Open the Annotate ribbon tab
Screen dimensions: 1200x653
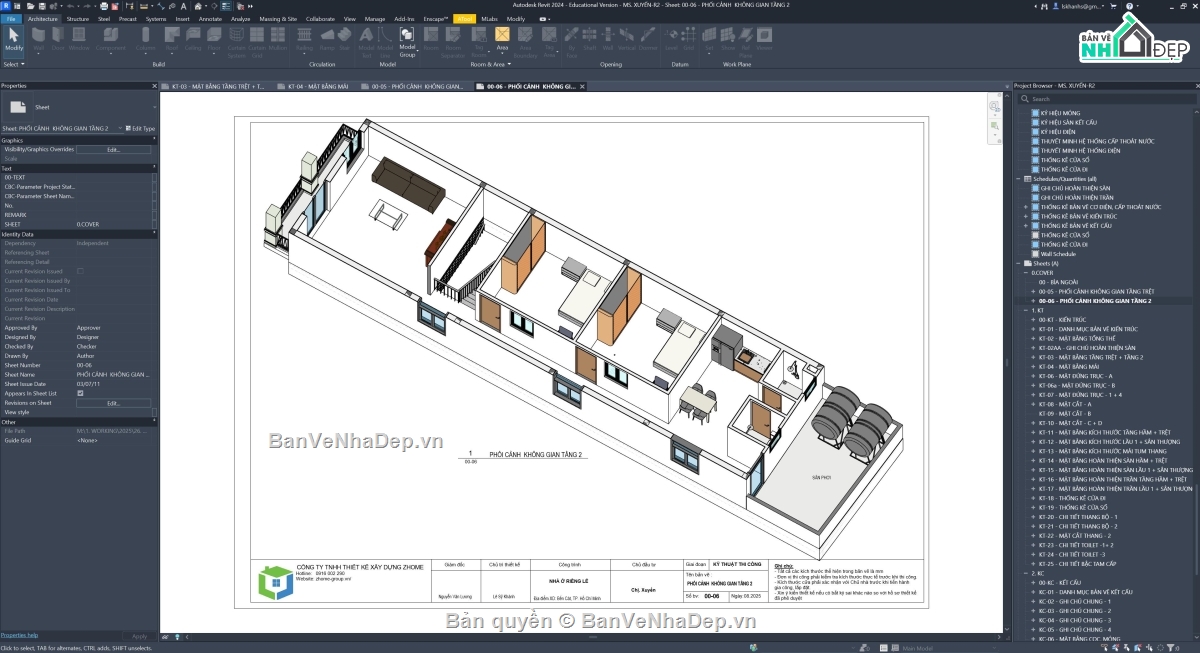click(x=210, y=18)
